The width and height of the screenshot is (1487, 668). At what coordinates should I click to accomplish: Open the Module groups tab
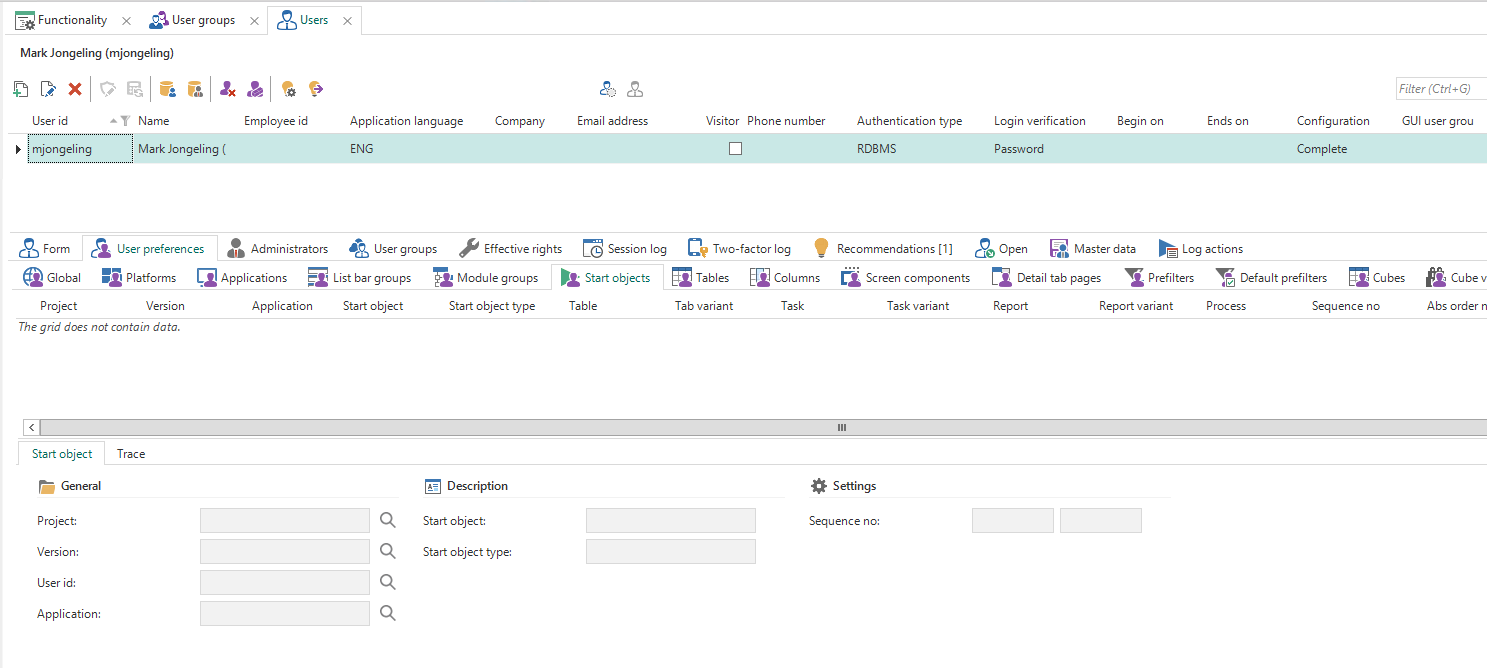tap(485, 277)
